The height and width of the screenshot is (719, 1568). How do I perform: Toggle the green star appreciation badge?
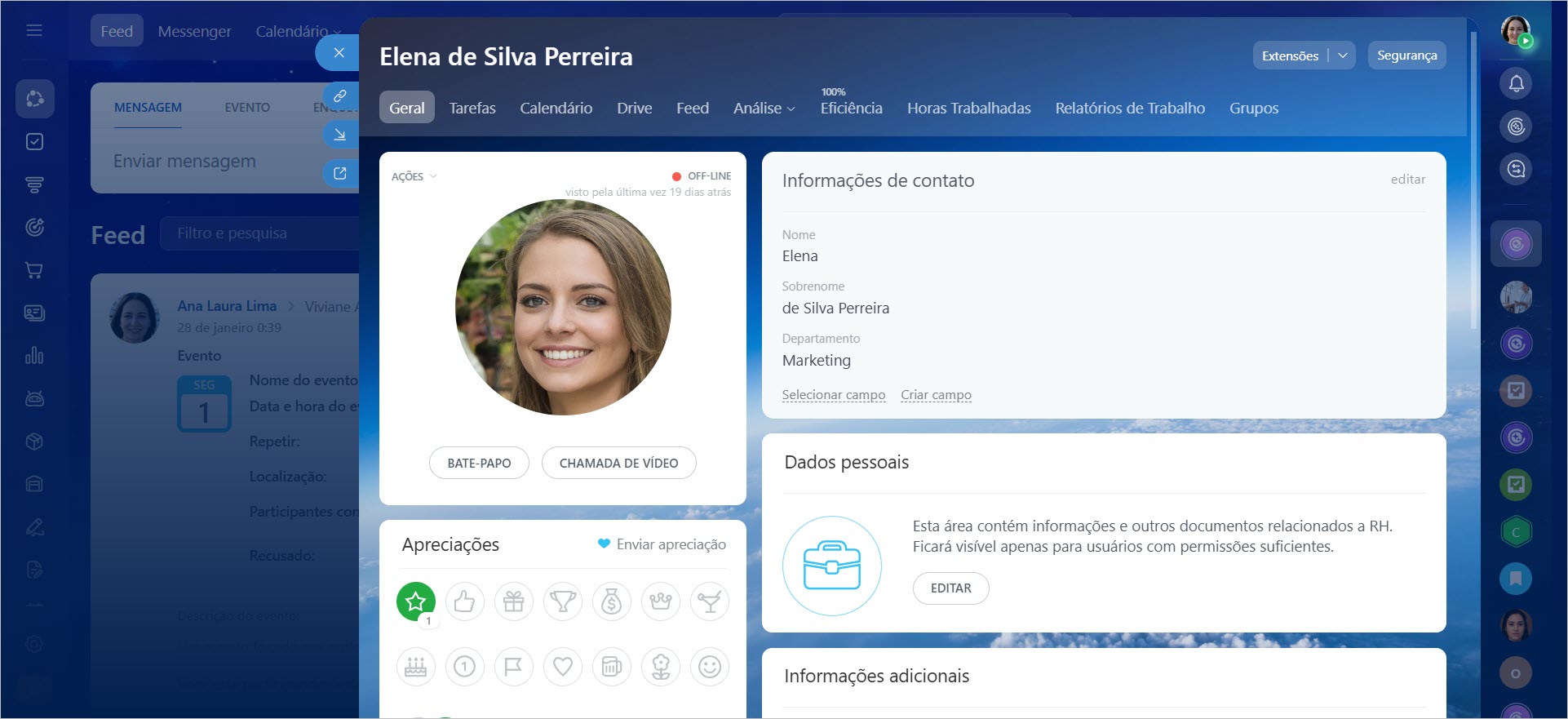[416, 601]
